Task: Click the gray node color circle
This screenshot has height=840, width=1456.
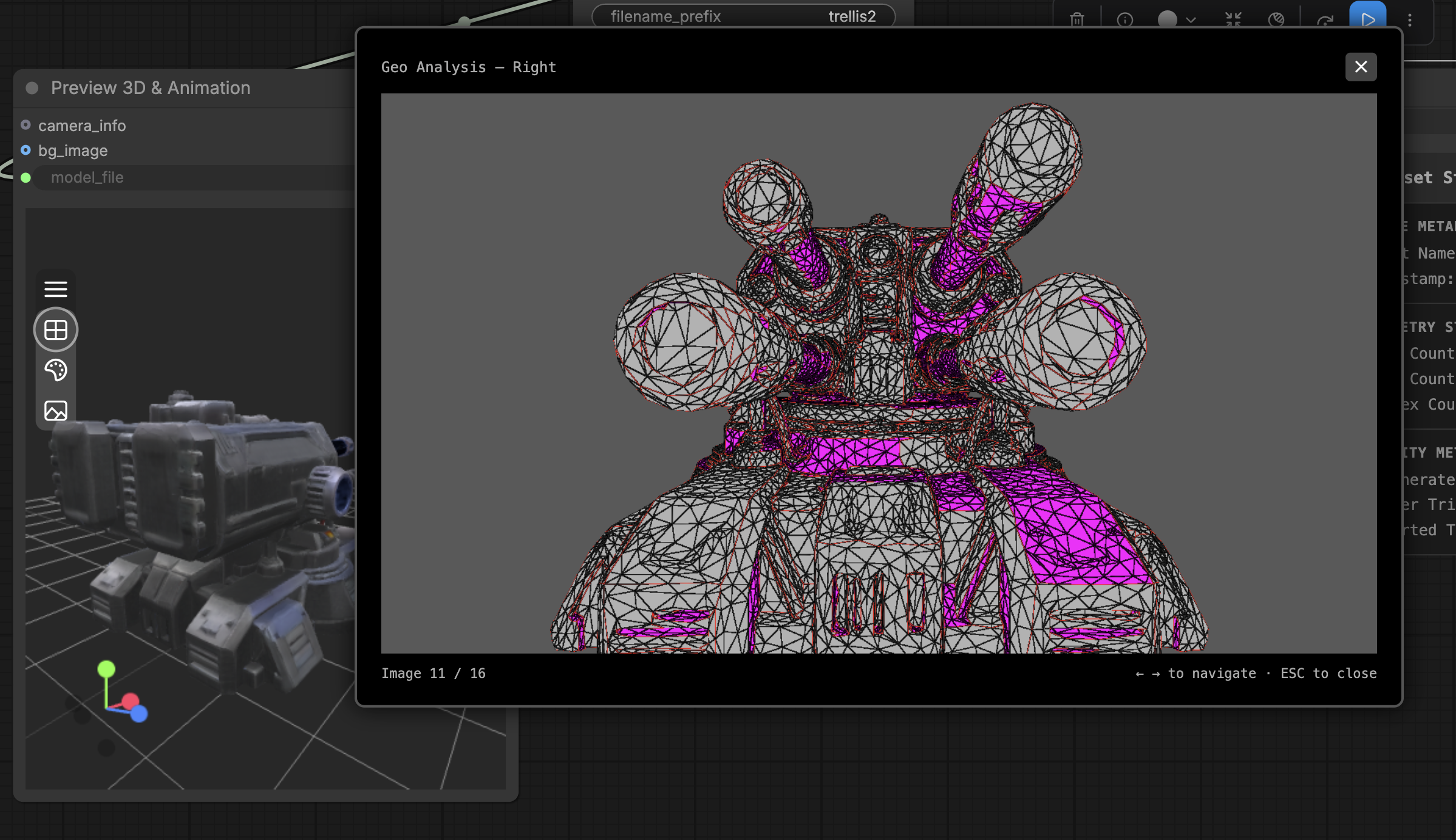Action: (x=1167, y=19)
